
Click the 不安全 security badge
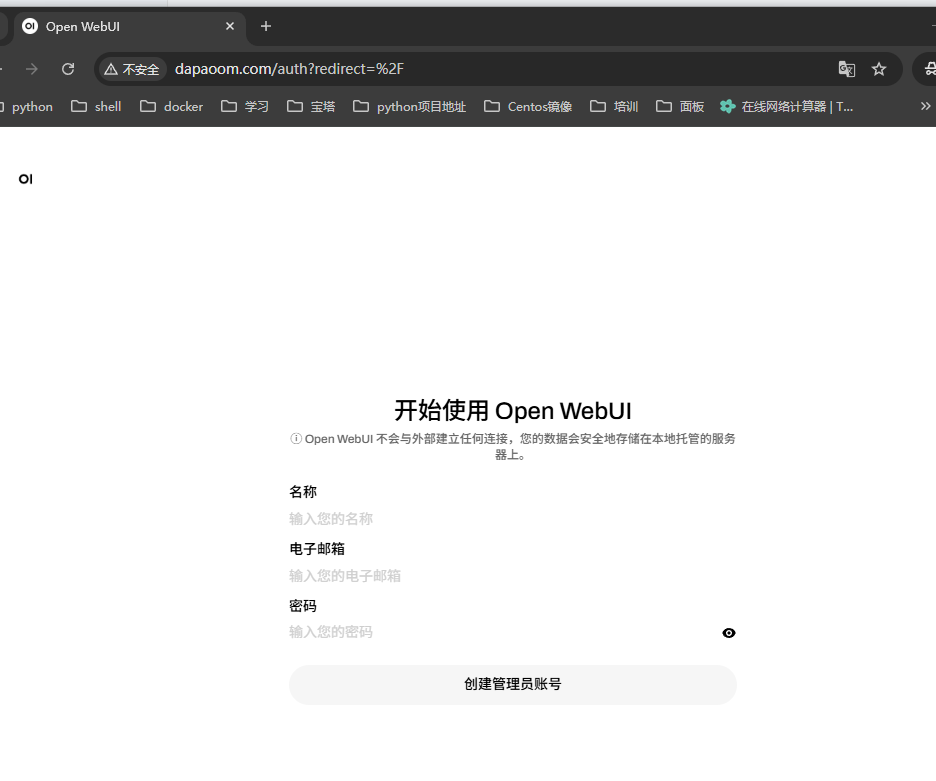point(131,69)
